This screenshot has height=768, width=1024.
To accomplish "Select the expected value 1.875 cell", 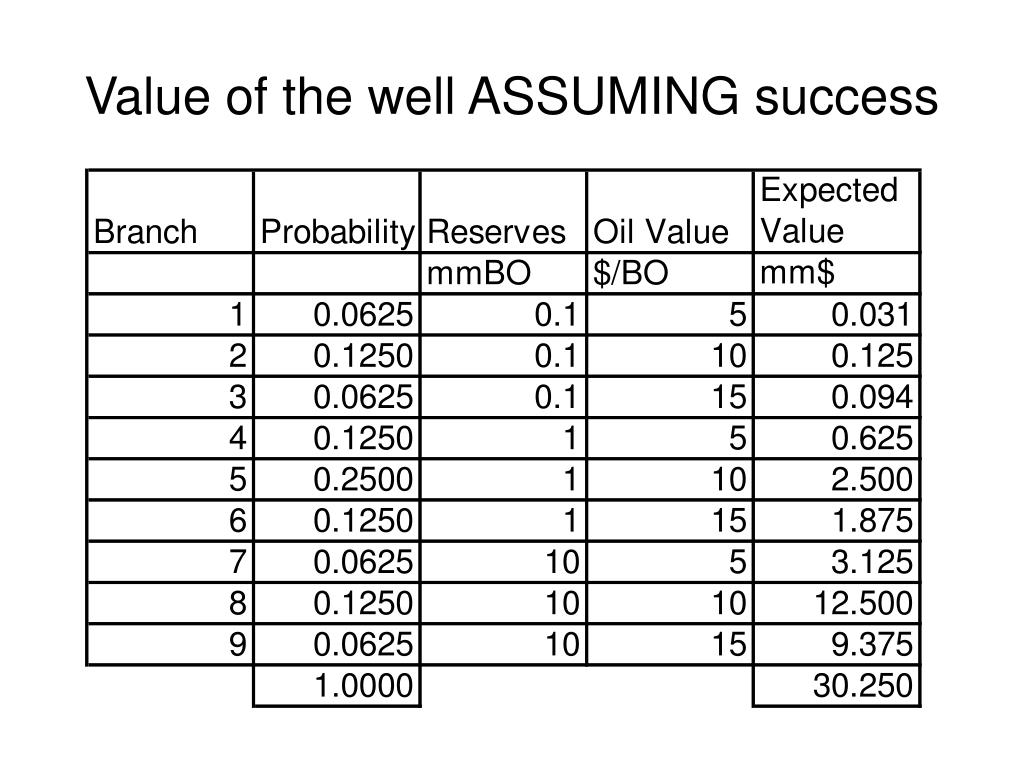I will tap(837, 521).
